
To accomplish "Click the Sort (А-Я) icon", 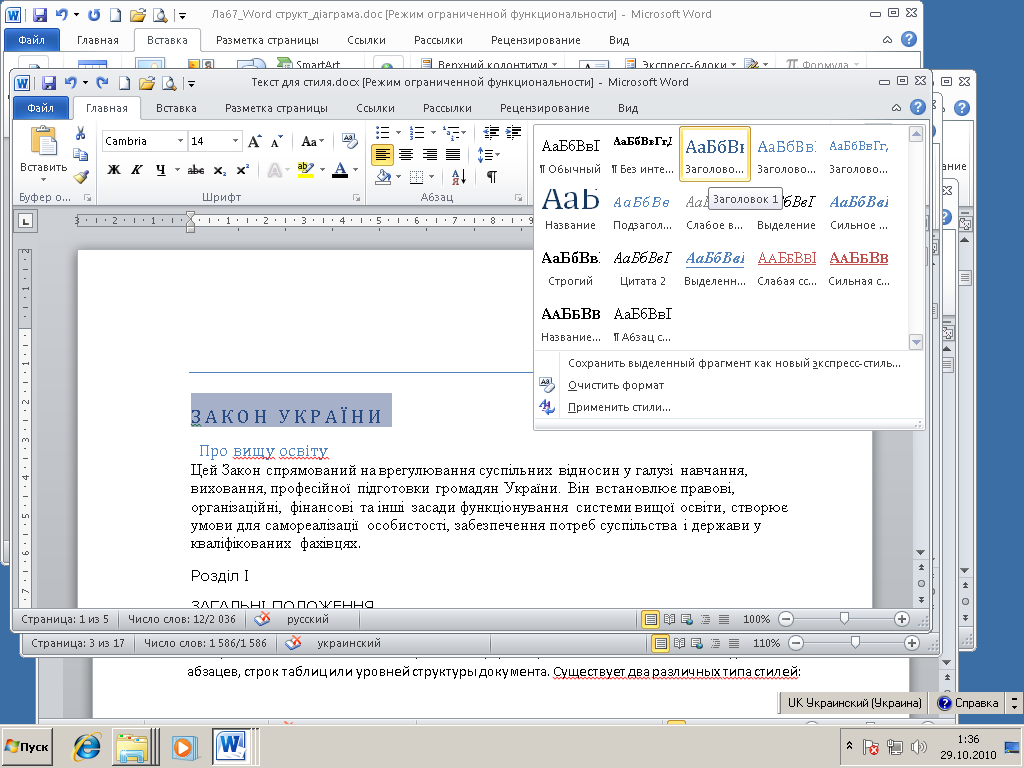I will 459,176.
